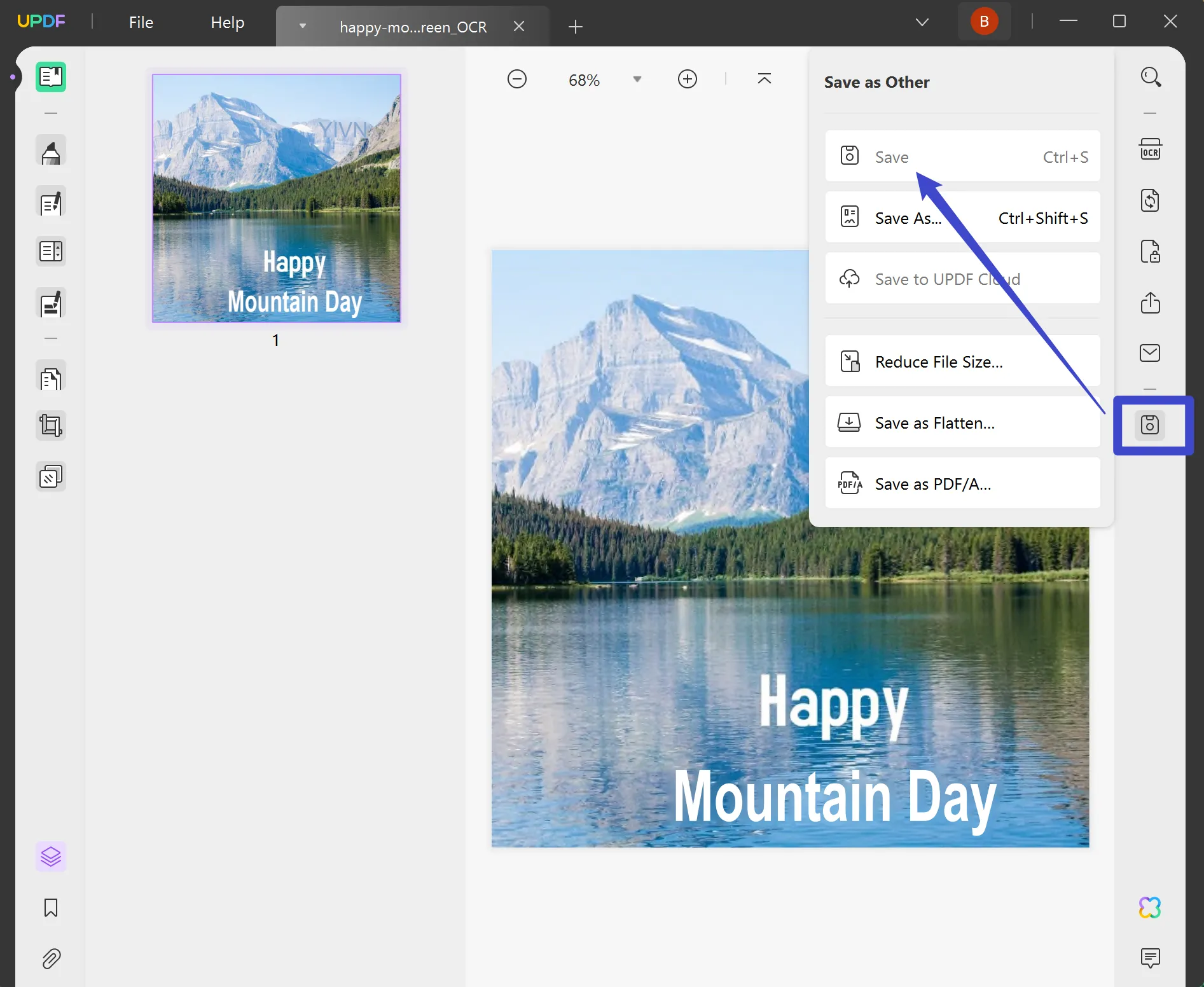Expand the tab list chevron in title bar

pos(922,22)
